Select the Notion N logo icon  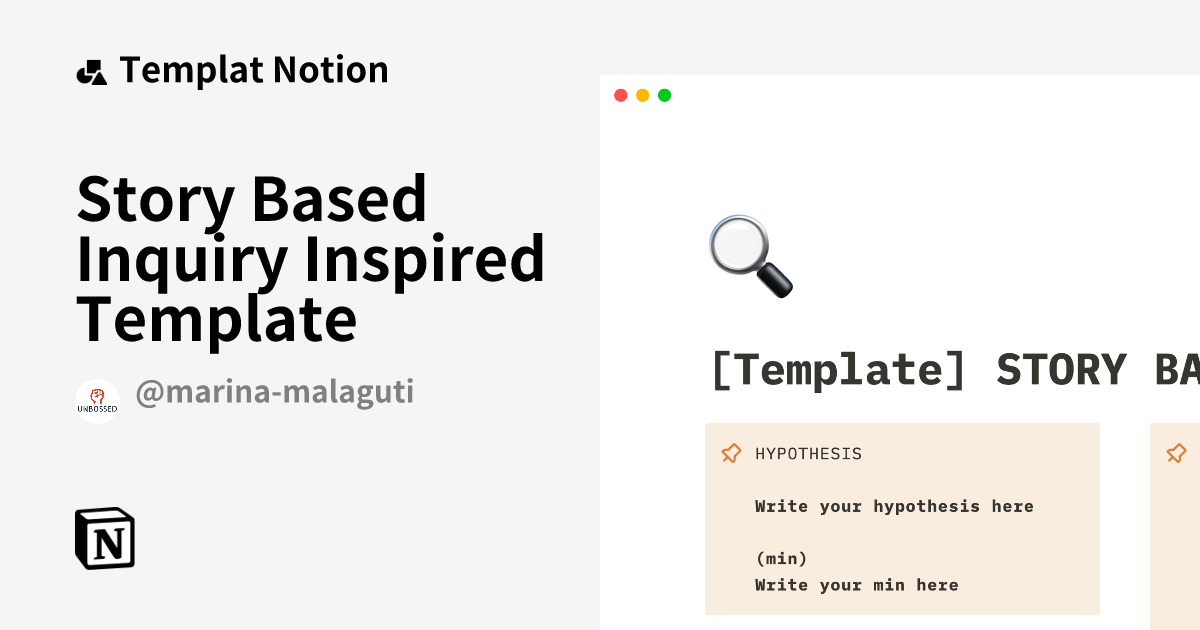pyautogui.click(x=104, y=538)
